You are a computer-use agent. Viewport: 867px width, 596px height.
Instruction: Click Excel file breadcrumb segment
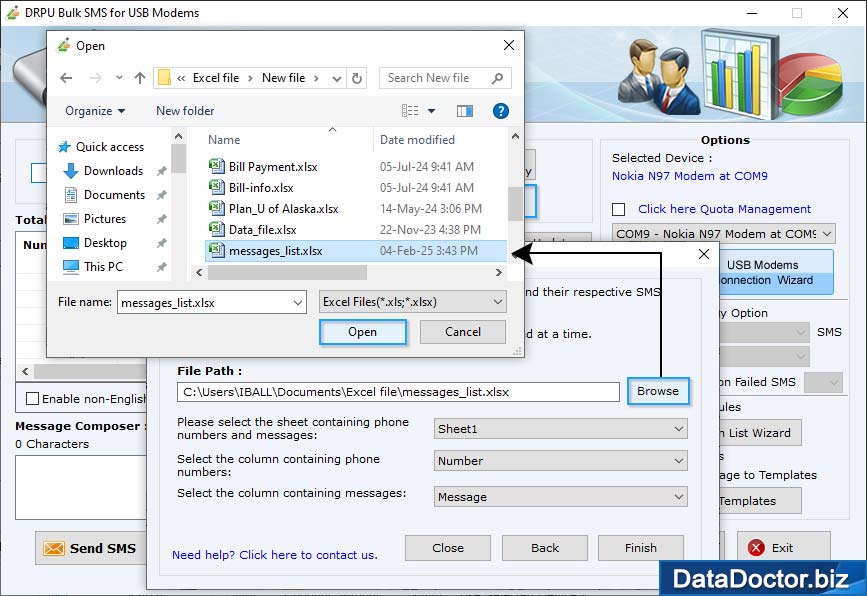click(x=216, y=78)
